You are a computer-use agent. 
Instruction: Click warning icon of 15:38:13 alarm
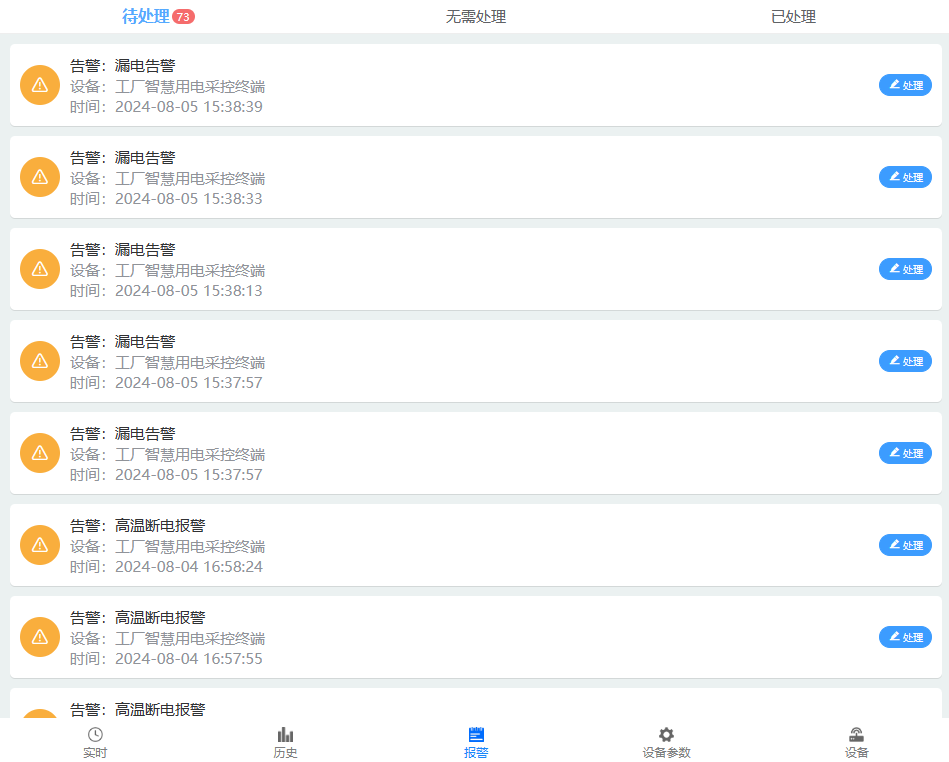[40, 269]
